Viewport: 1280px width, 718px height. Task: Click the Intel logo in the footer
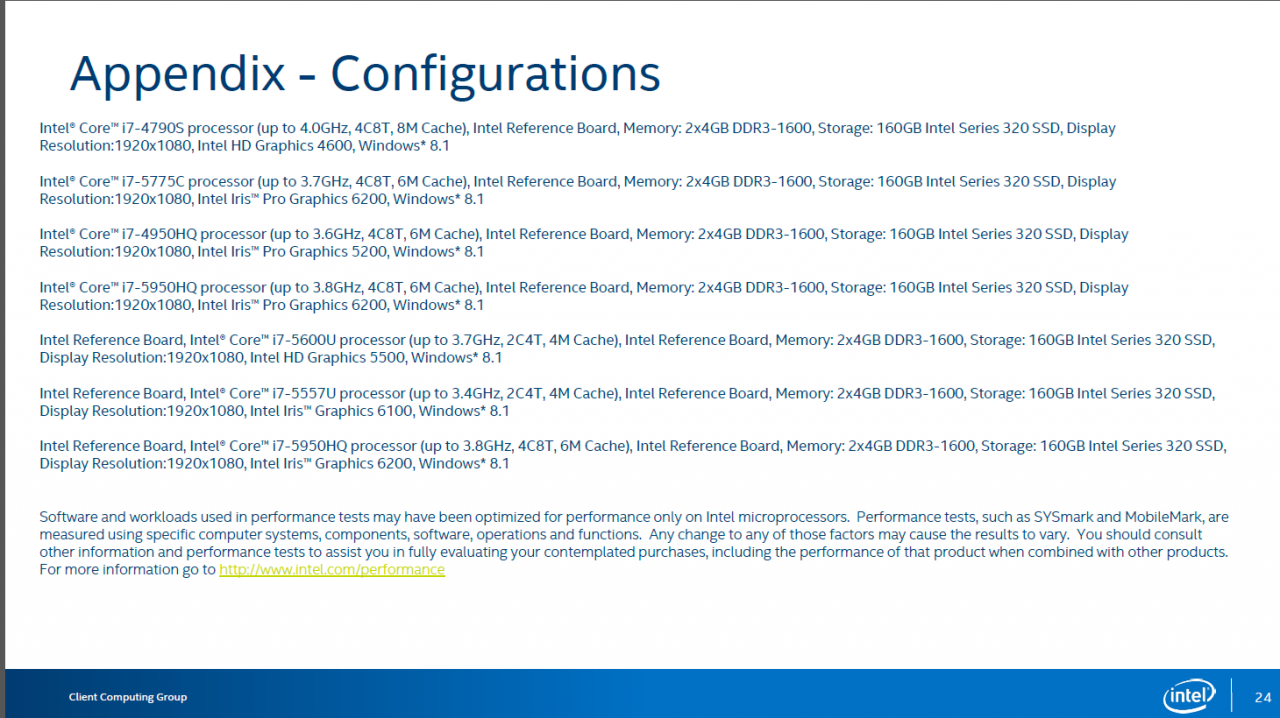tap(1189, 696)
